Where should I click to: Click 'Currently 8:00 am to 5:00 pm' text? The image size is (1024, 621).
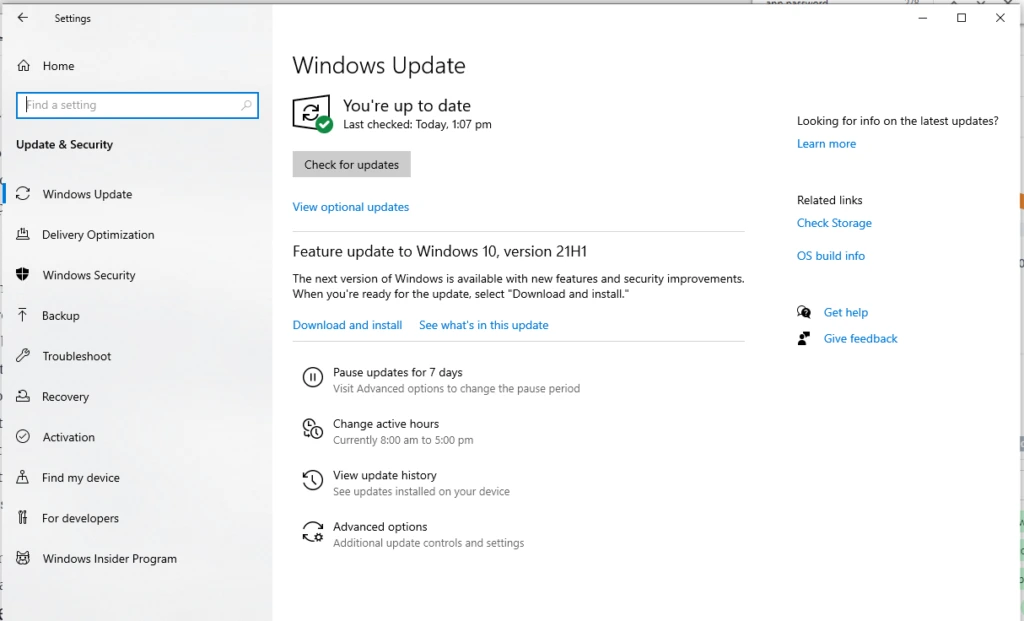tap(403, 440)
